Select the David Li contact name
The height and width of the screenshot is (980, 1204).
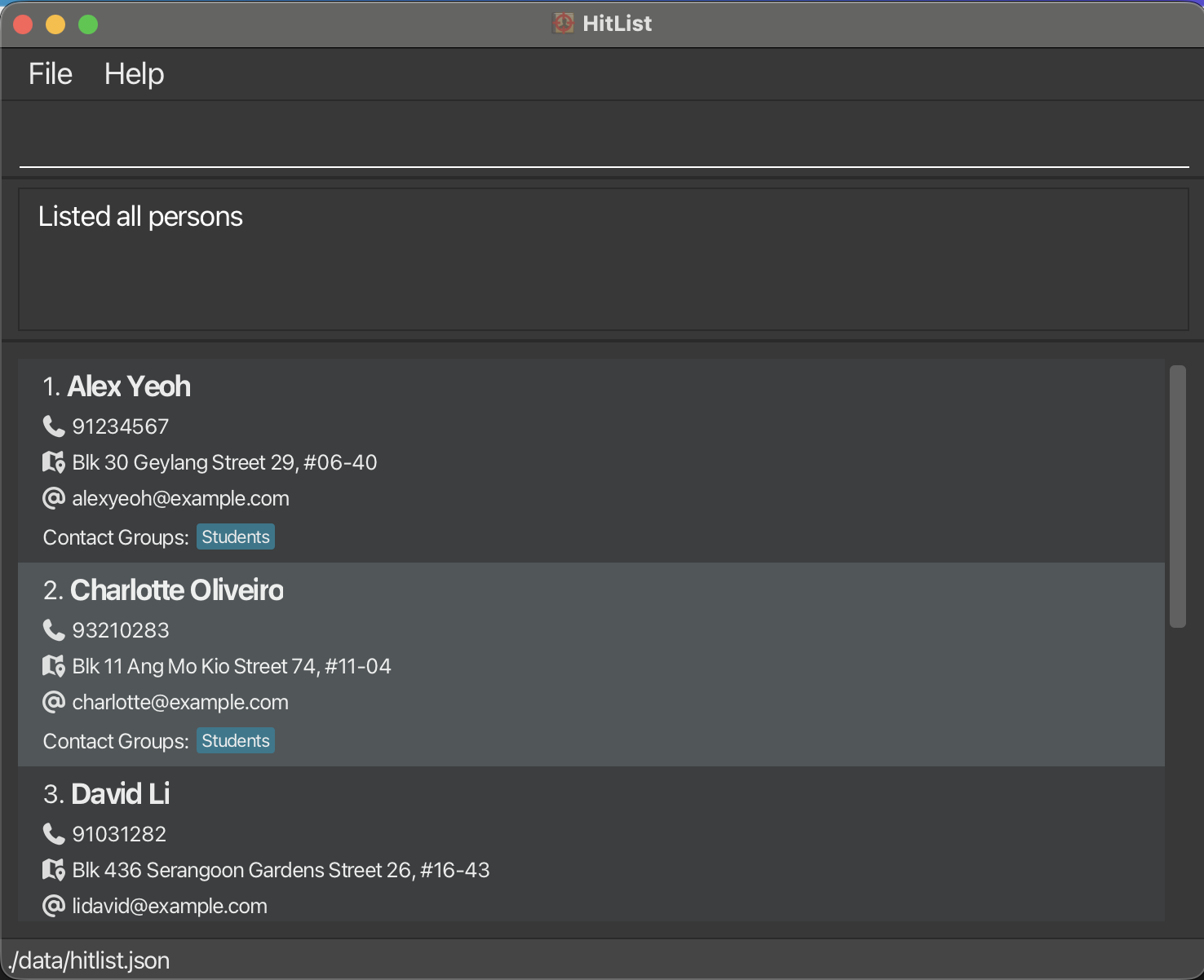click(x=121, y=794)
